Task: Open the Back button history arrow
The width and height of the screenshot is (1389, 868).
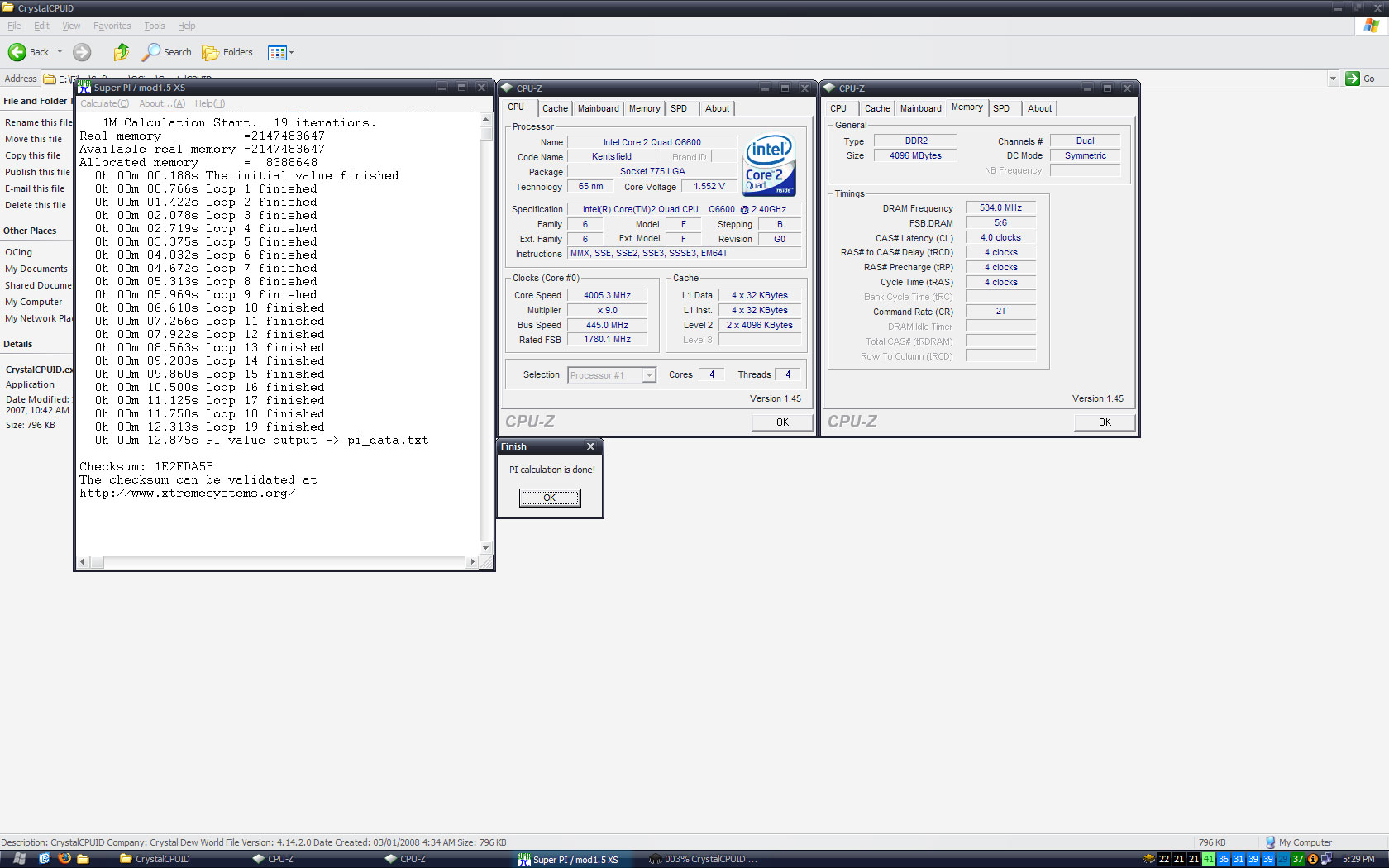Action: pos(60,52)
